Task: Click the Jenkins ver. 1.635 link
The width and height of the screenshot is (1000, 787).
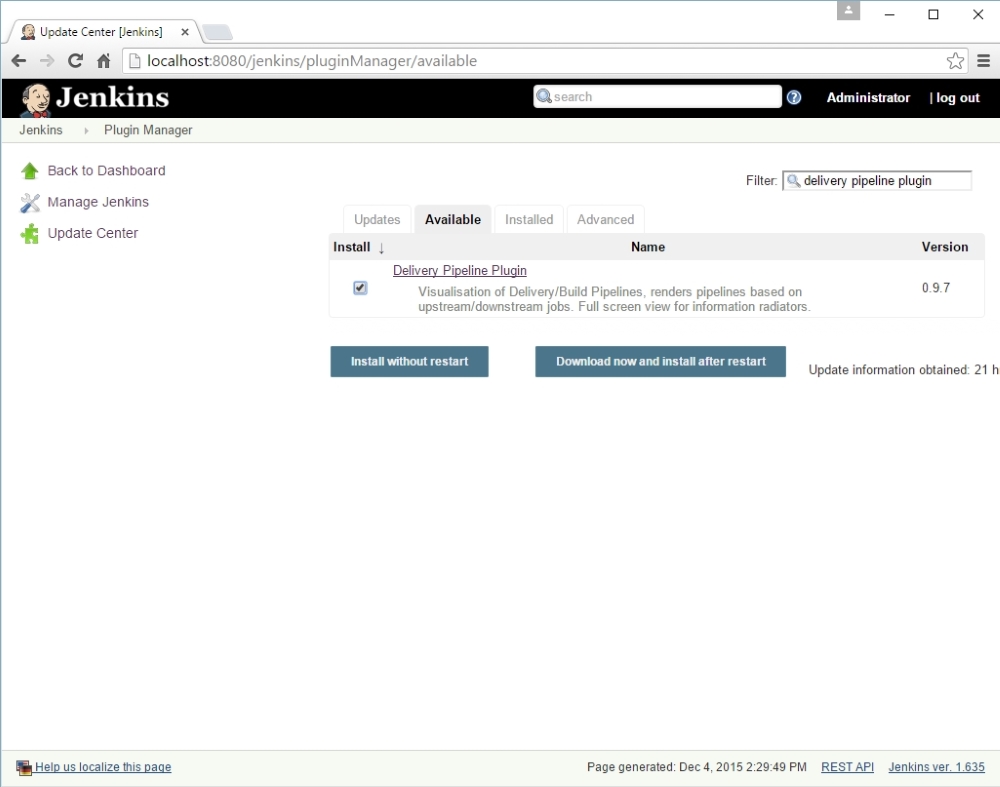Action: coord(937,767)
